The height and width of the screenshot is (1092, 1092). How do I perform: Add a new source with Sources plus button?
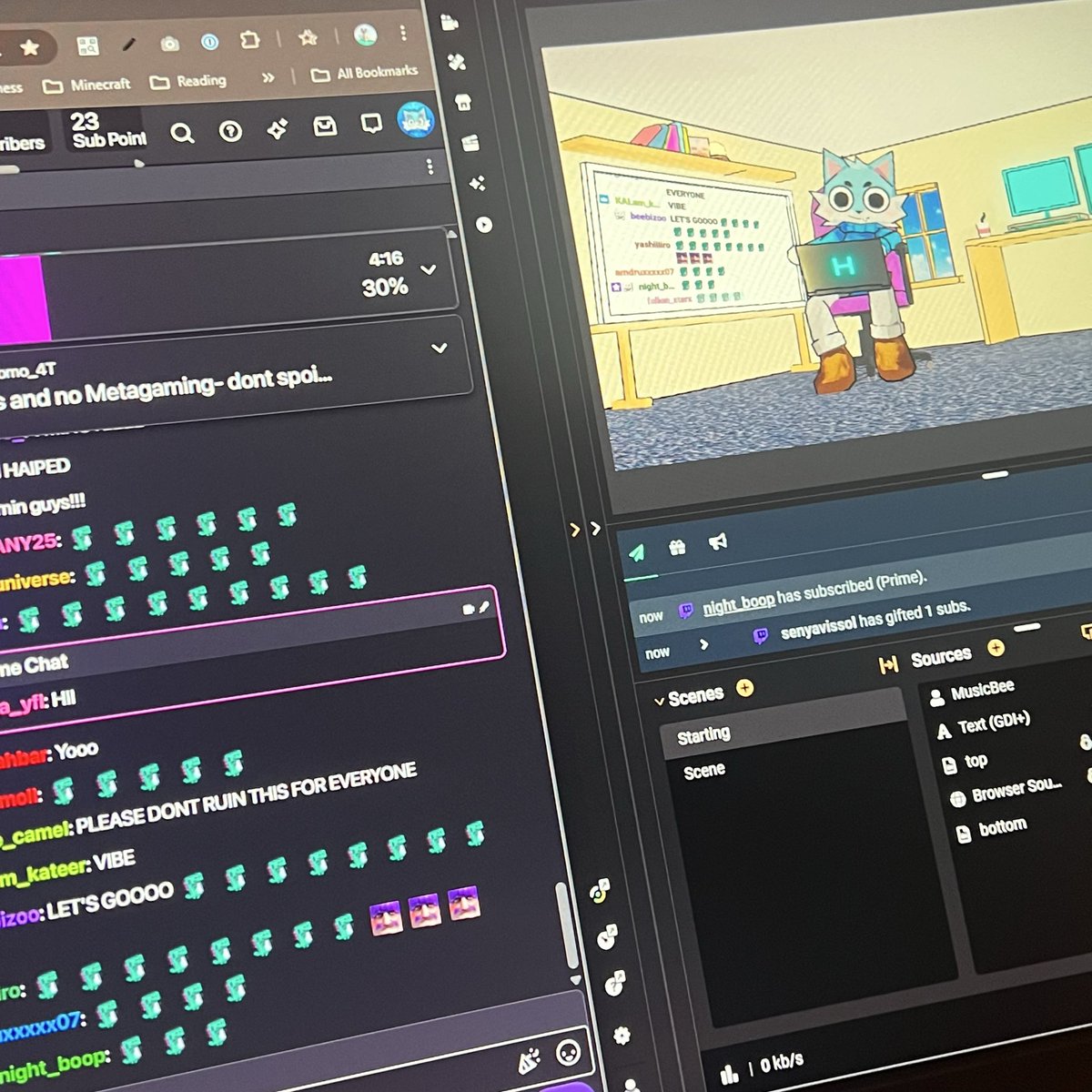[x=996, y=647]
